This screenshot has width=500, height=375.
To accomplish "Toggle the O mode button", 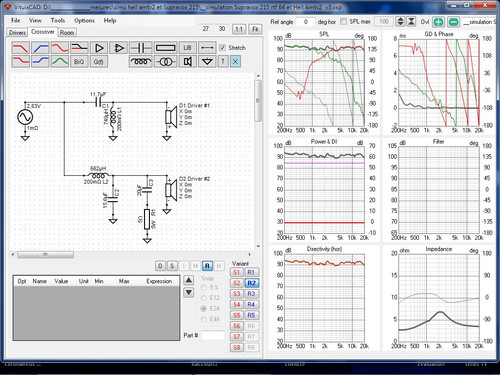I will pyautogui.click(x=160, y=266).
